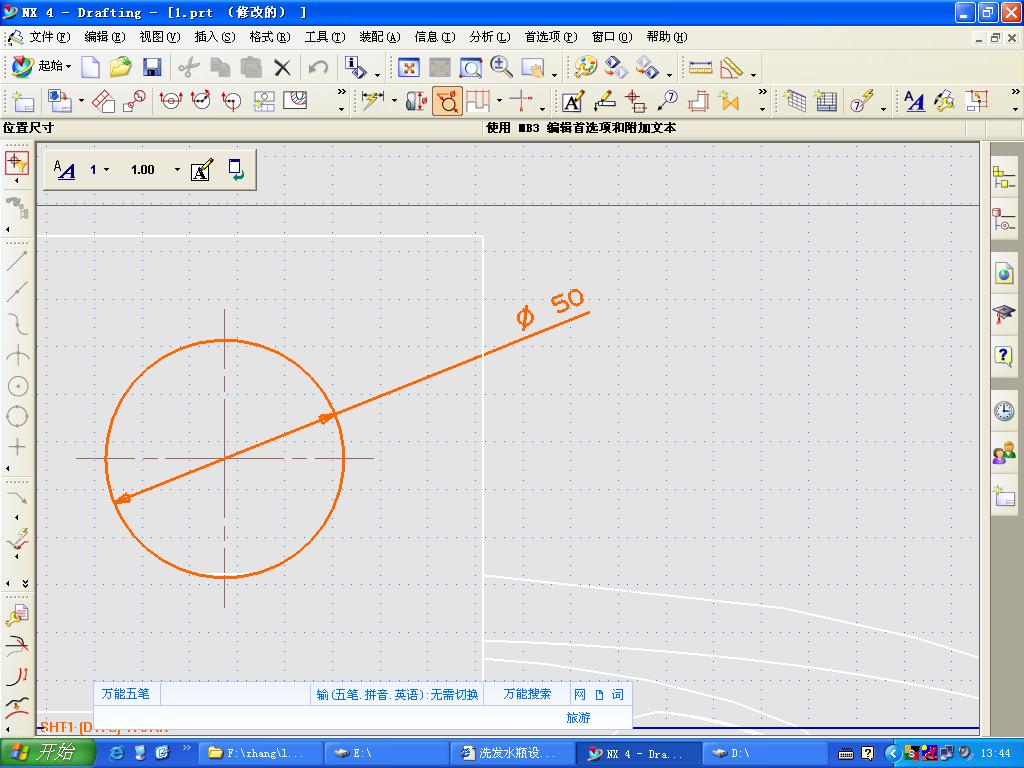
Task: Click the annotation preferences A icon in top toolbar
Action: click(x=914, y=101)
